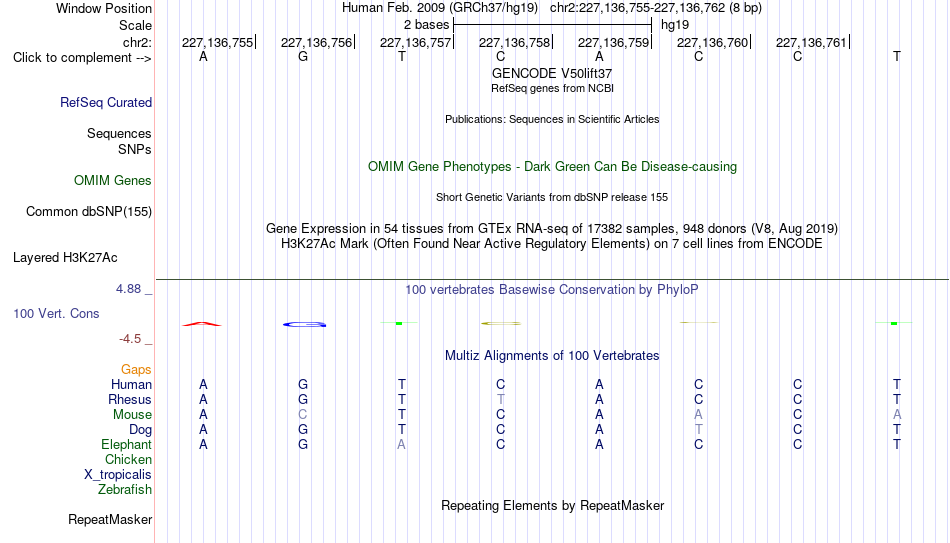Click the 227,136,759 ruler position
Screen dimensions: 950x543
pyautogui.click(x=614, y=42)
